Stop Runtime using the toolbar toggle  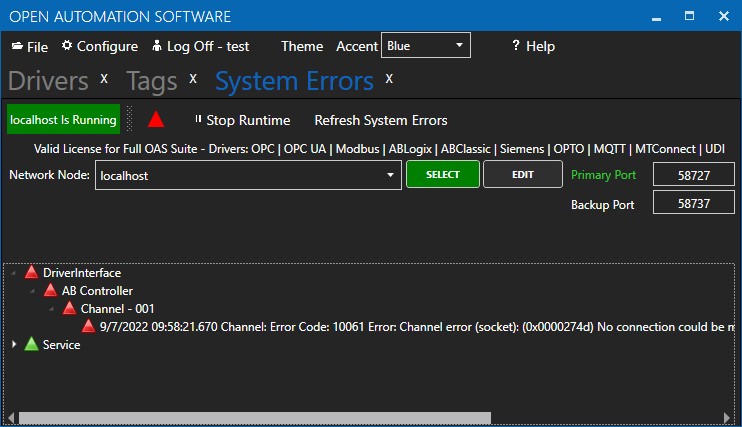[x=241, y=120]
